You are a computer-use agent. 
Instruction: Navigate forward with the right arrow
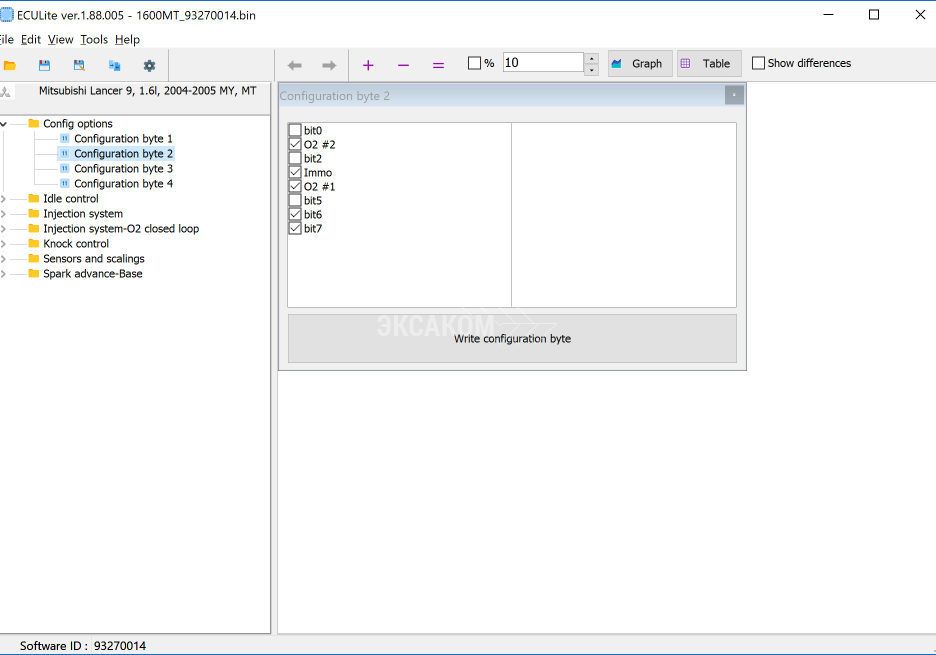tap(329, 65)
